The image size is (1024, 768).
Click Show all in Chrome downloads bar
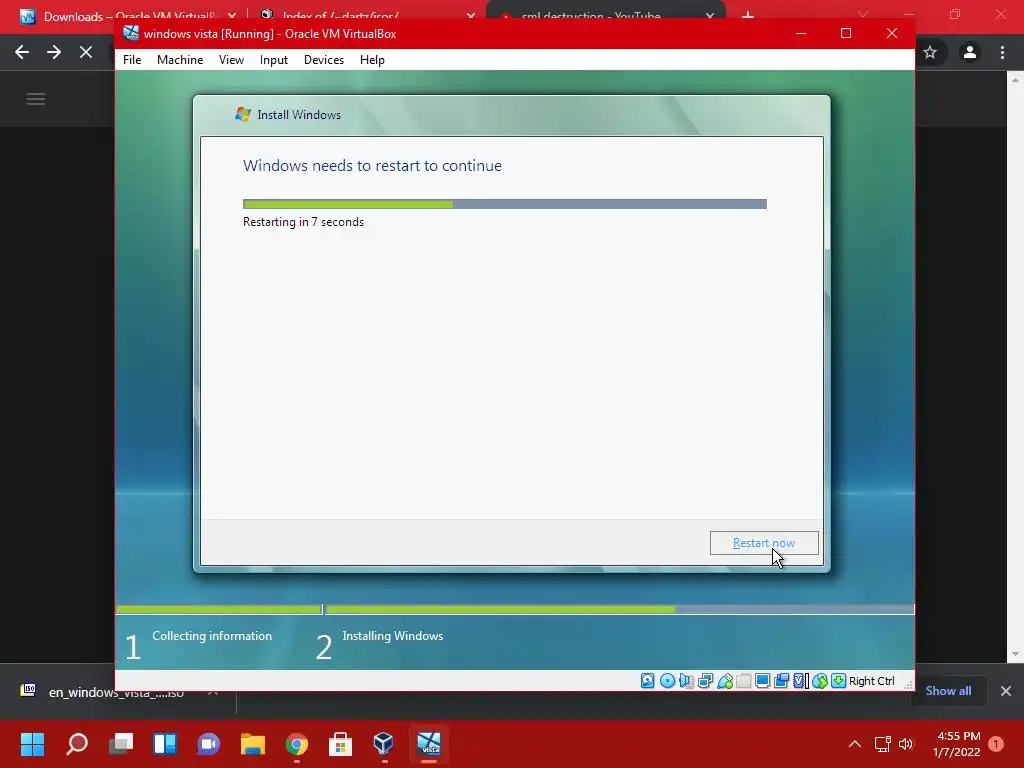948,691
